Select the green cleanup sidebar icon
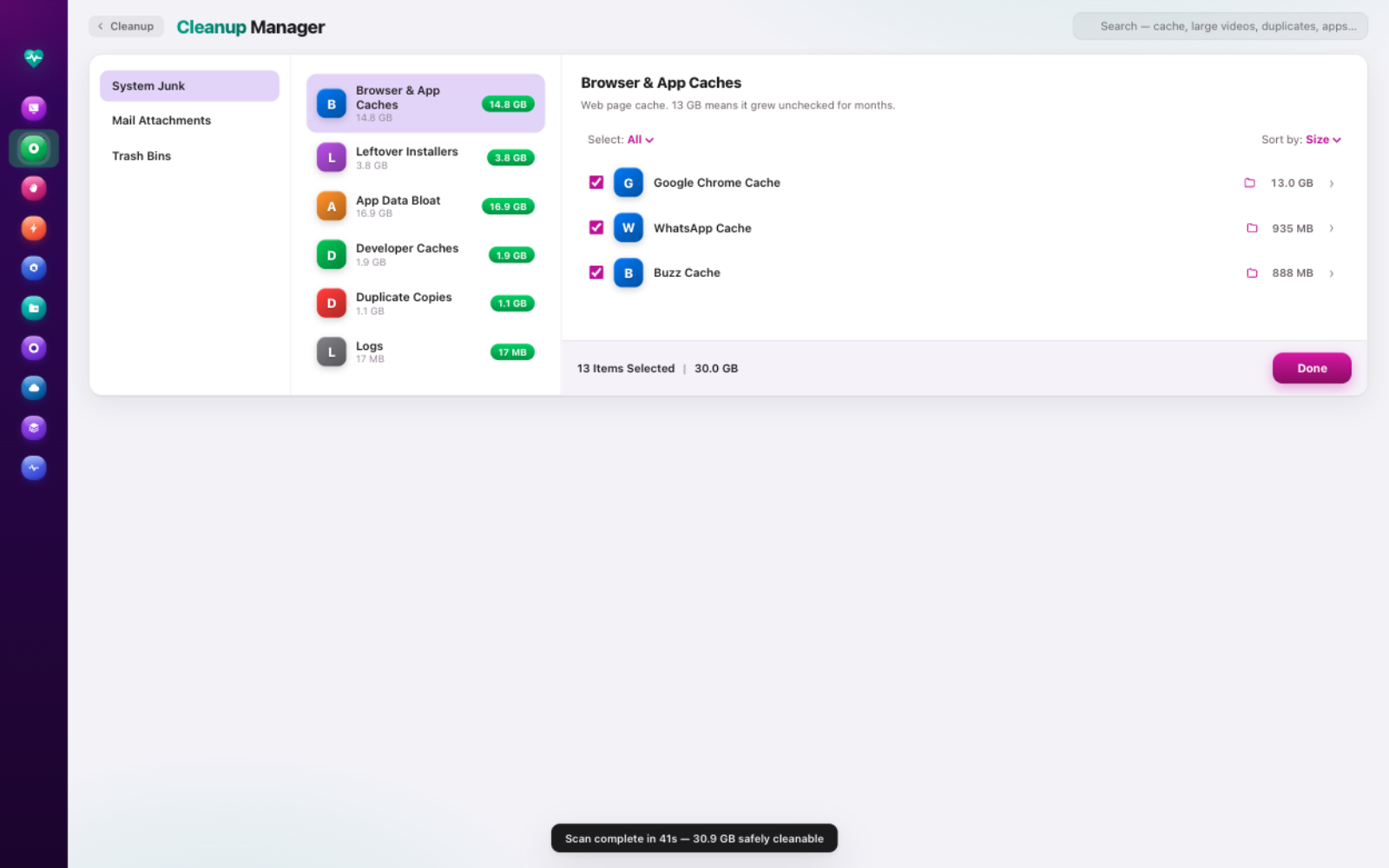 (x=34, y=148)
